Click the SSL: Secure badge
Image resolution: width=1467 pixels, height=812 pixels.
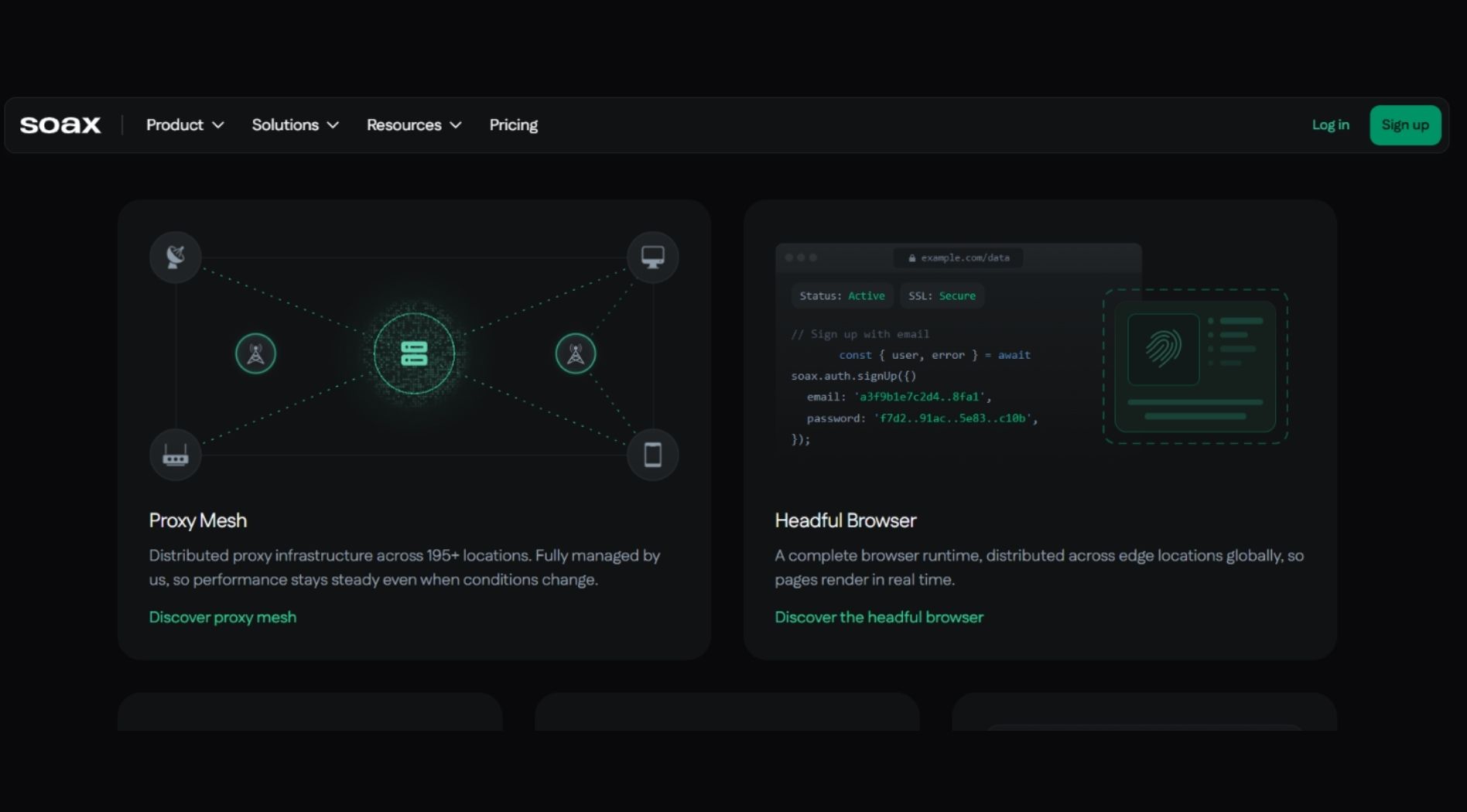click(942, 296)
